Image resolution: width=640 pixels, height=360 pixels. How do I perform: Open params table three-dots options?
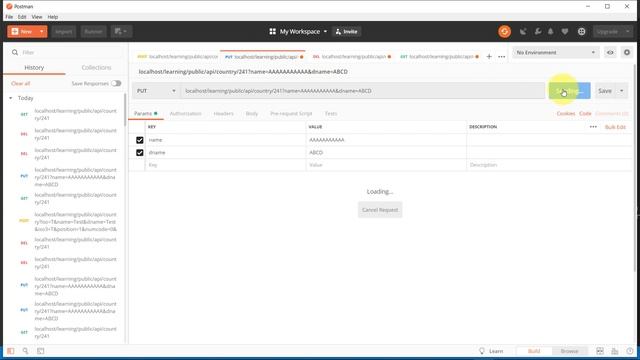pos(593,127)
